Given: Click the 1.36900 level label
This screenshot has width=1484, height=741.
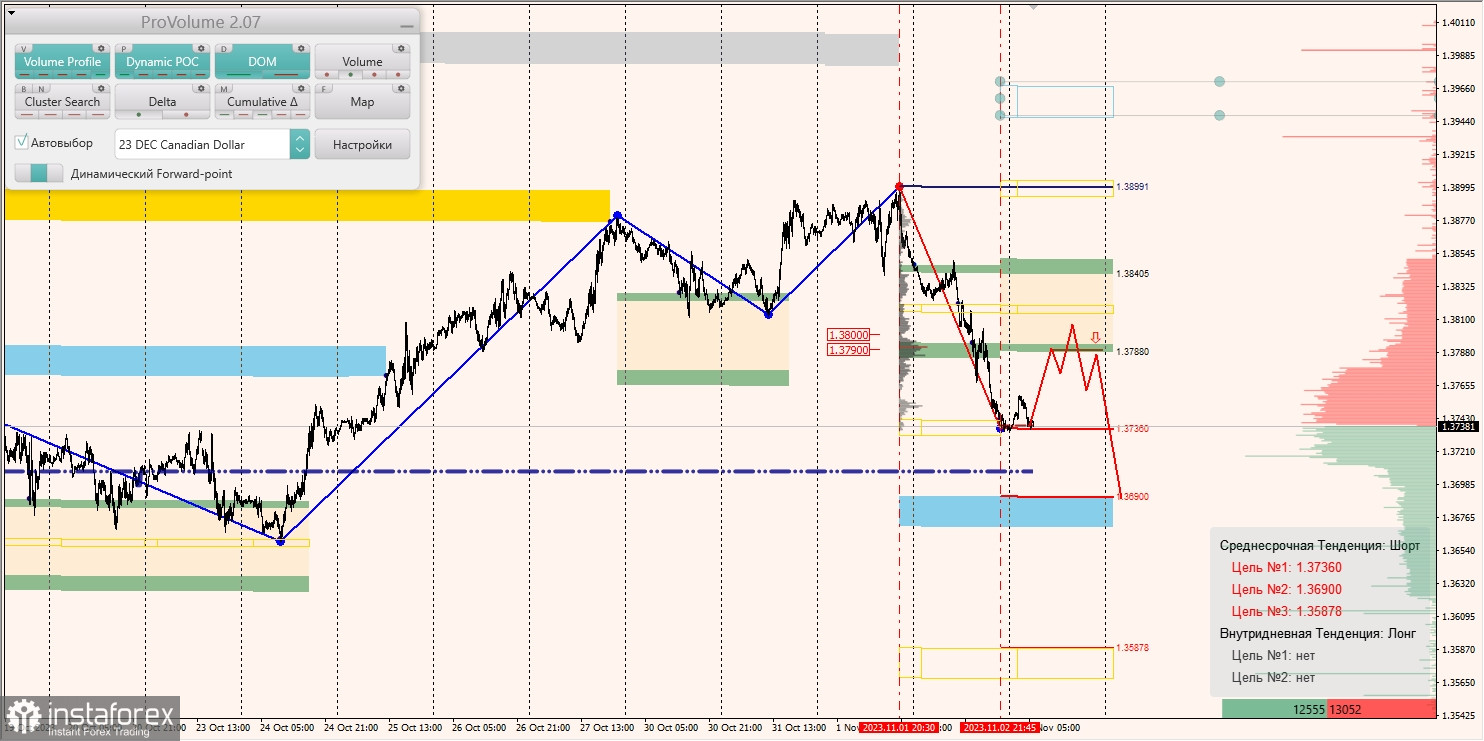Looking at the screenshot, I should [1132, 496].
